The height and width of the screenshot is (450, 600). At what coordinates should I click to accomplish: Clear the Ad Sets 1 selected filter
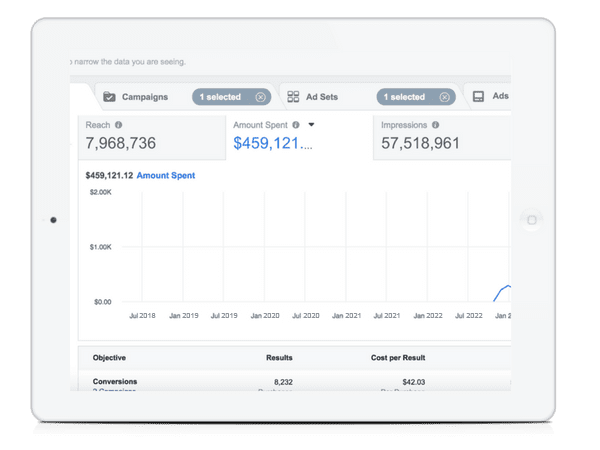[x=444, y=97]
